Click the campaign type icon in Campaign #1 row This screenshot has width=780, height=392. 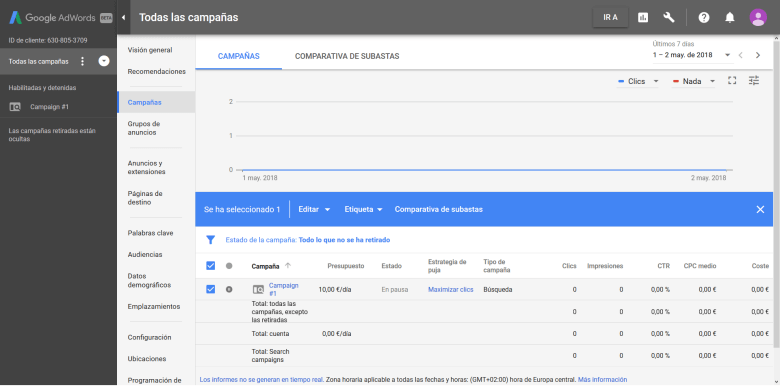pyautogui.click(x=258, y=290)
